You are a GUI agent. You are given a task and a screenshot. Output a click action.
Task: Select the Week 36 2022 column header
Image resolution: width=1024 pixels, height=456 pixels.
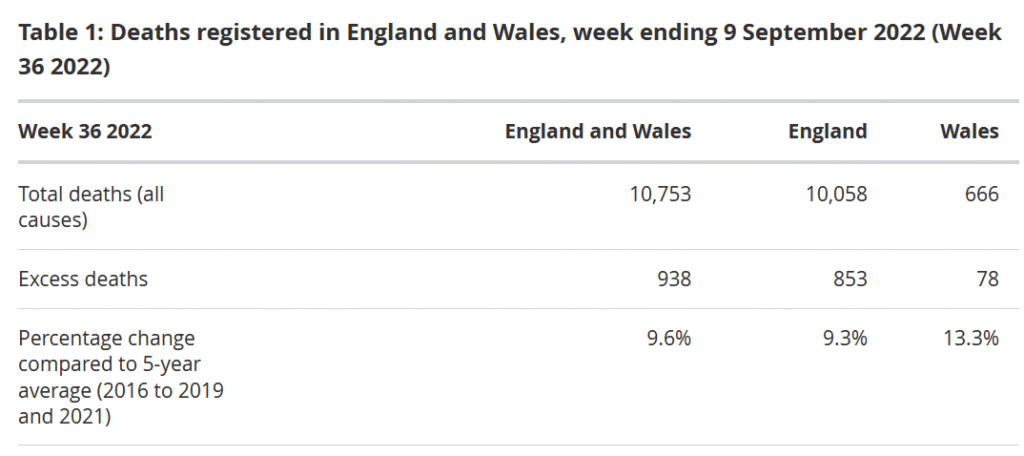click(x=85, y=131)
